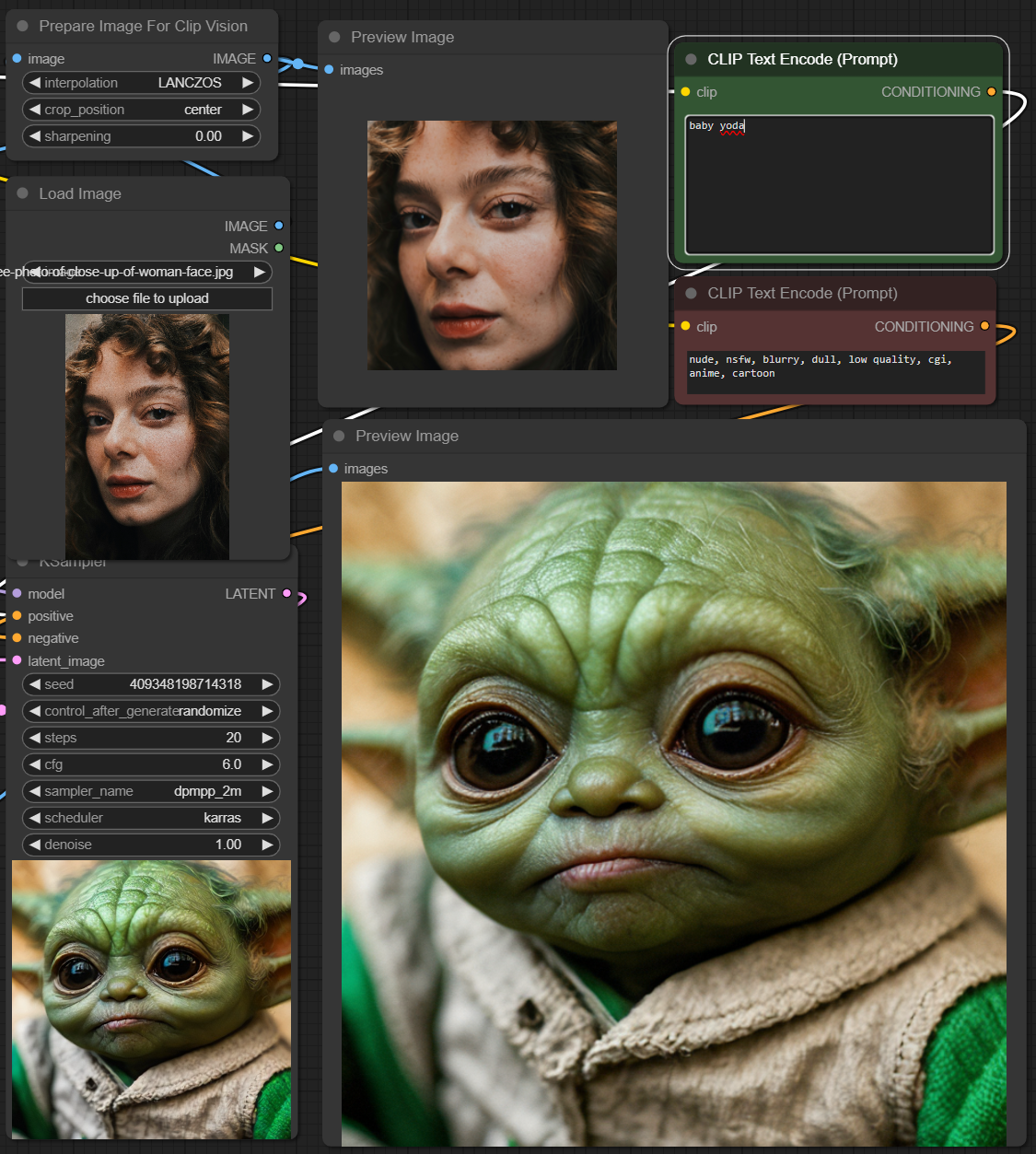This screenshot has width=1036, height=1154.
Task: Collapse the Prepare Image For Clip Vision node
Action: [x=22, y=27]
